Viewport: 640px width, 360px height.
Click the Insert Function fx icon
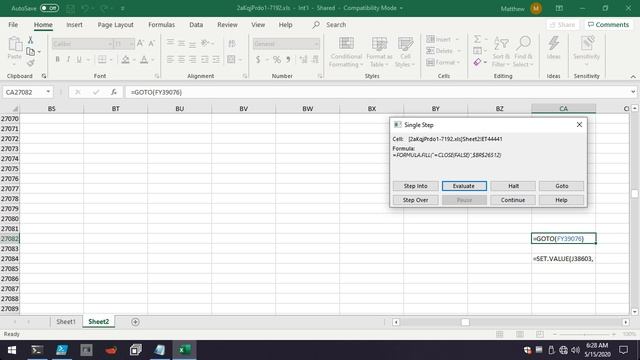click(113, 92)
